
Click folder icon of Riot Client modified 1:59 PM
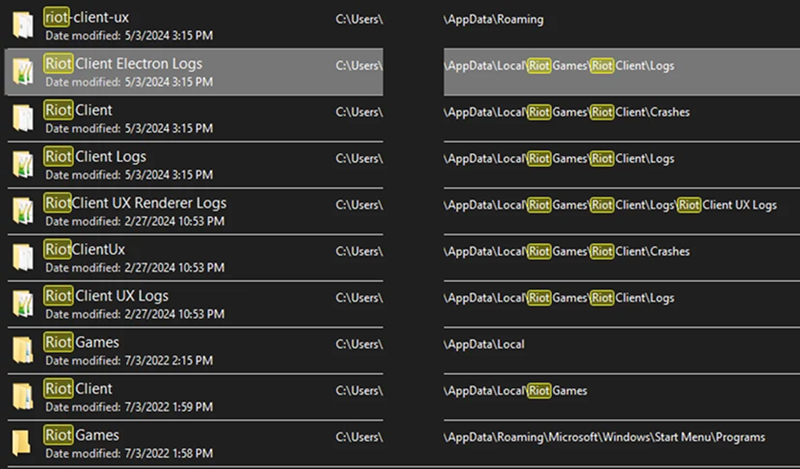(x=23, y=397)
